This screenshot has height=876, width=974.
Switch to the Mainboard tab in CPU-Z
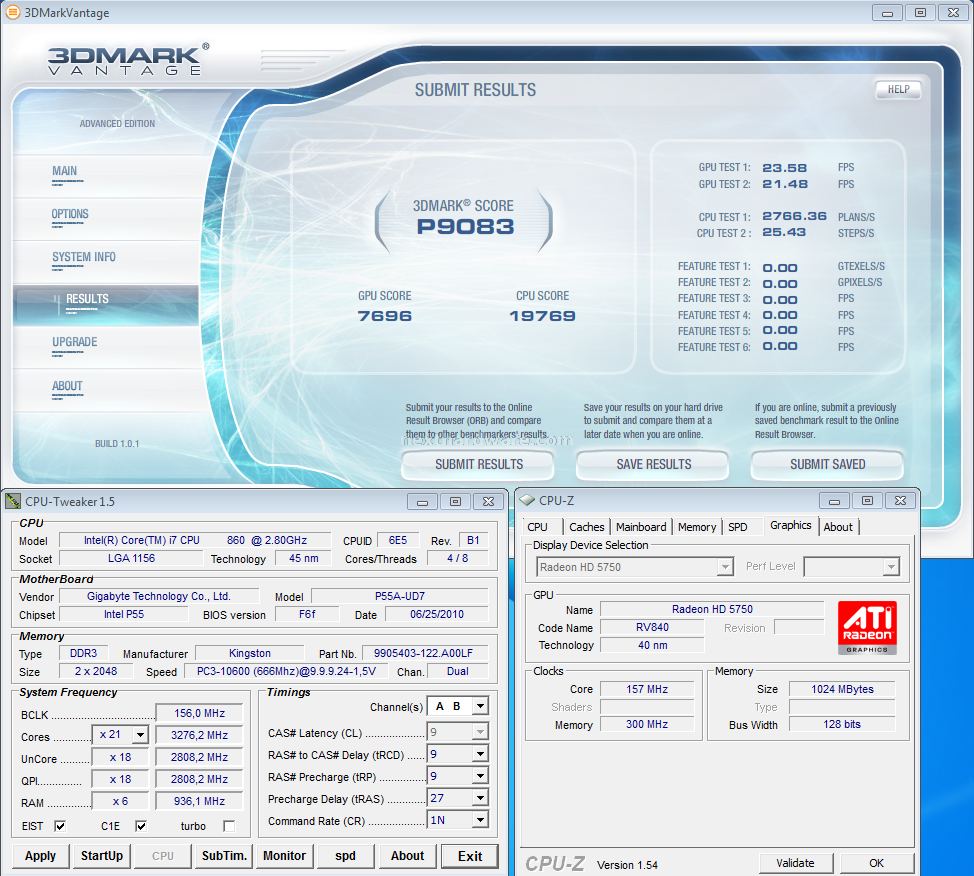click(641, 527)
